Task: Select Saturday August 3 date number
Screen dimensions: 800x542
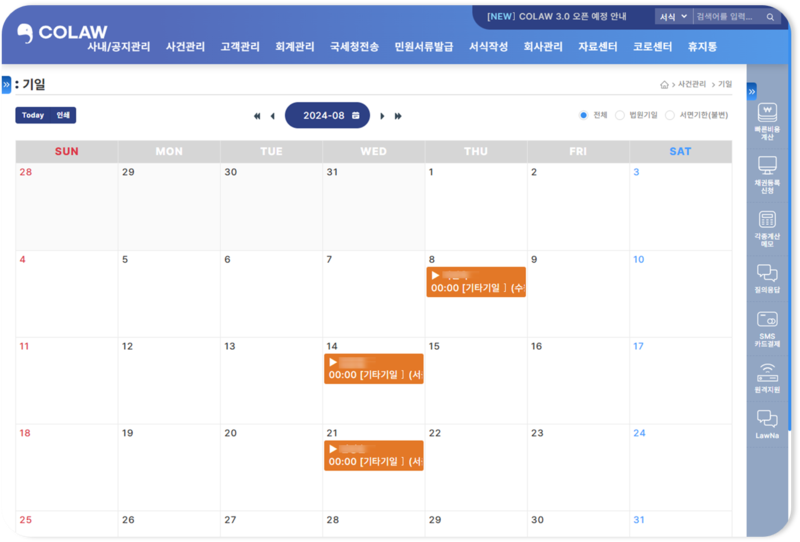Action: coord(636,172)
